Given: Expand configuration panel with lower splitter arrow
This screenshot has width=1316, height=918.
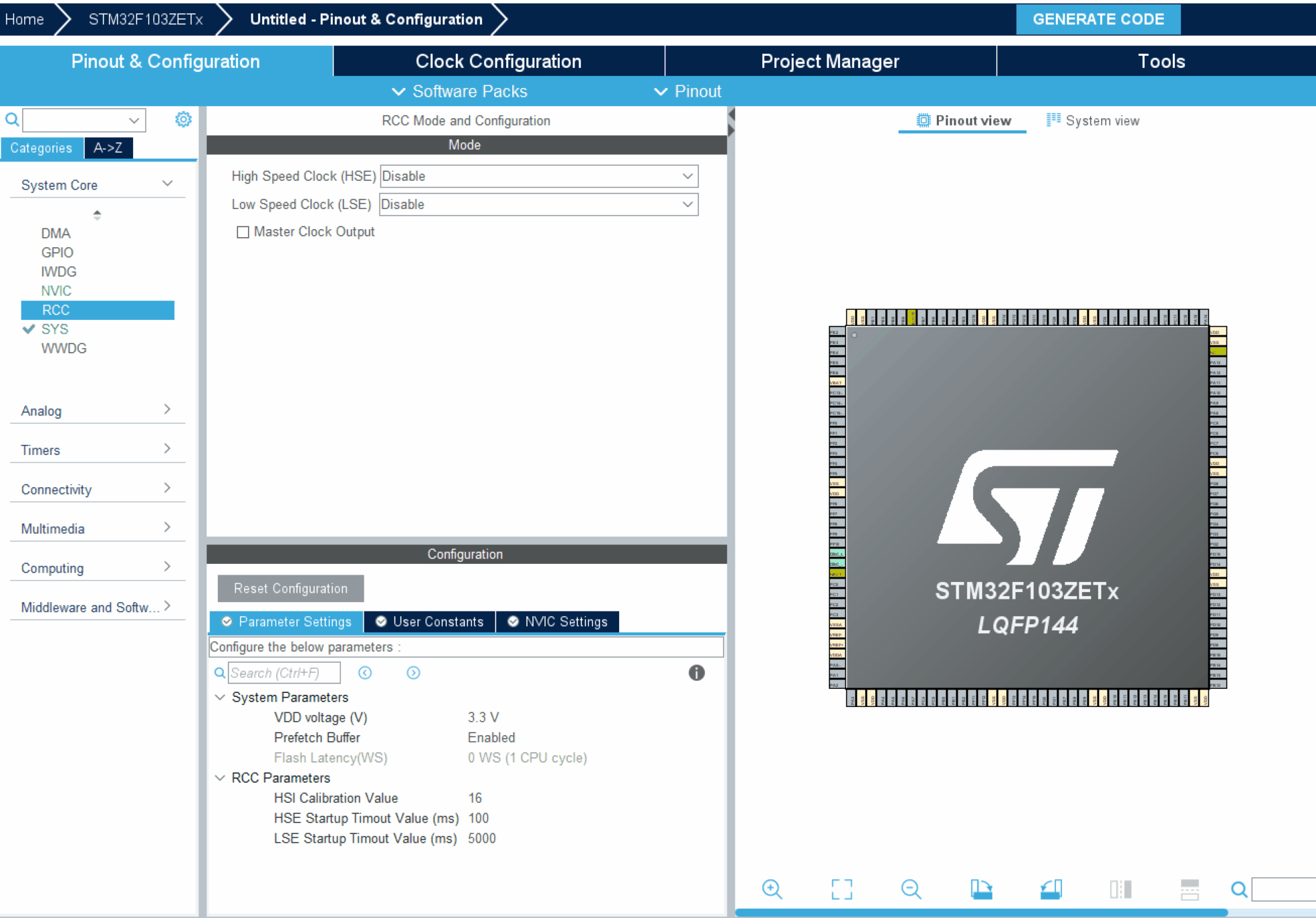Looking at the screenshot, I should pos(732,130).
